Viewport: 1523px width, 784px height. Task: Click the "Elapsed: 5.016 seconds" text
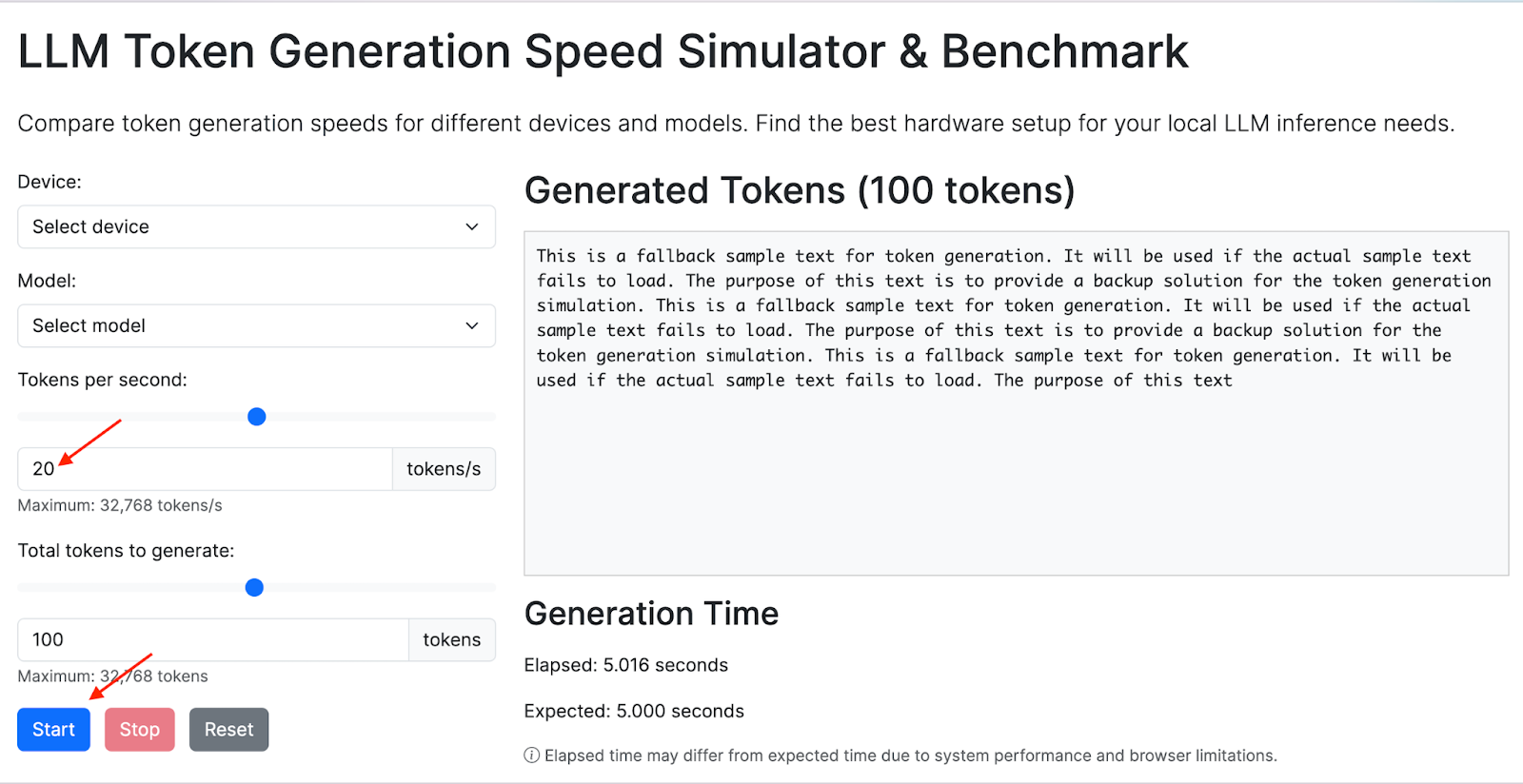coord(625,664)
